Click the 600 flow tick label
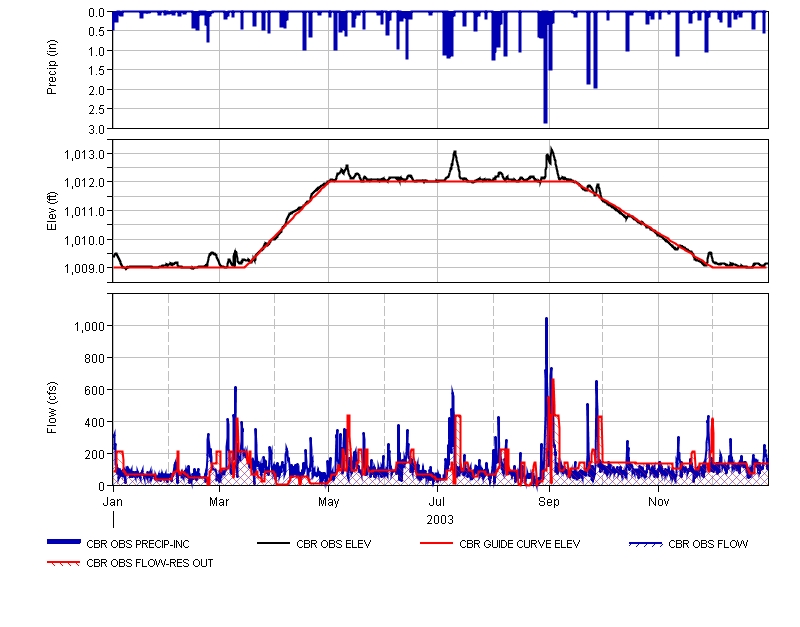Screen dimensions: 800x627 coord(95,390)
